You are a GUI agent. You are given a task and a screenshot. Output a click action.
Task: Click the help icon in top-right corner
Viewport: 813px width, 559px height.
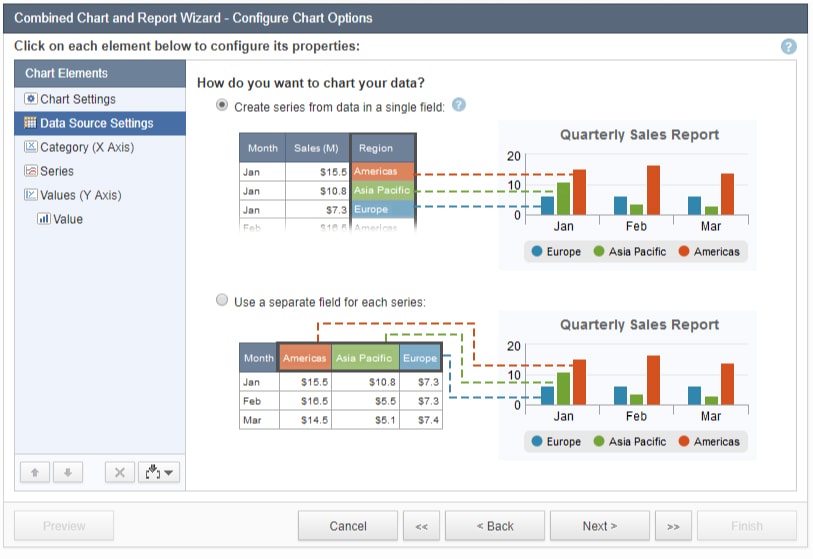point(788,47)
